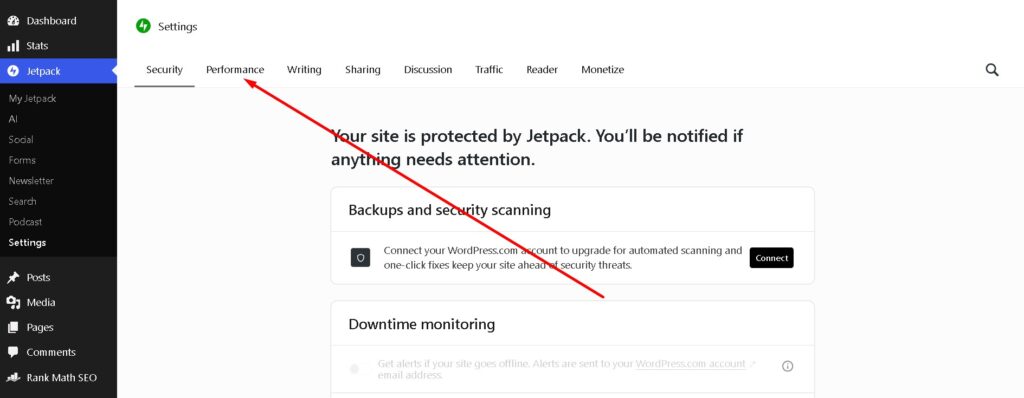Image resolution: width=1024 pixels, height=398 pixels.
Task: Switch to the Performance tab
Action: click(x=235, y=70)
